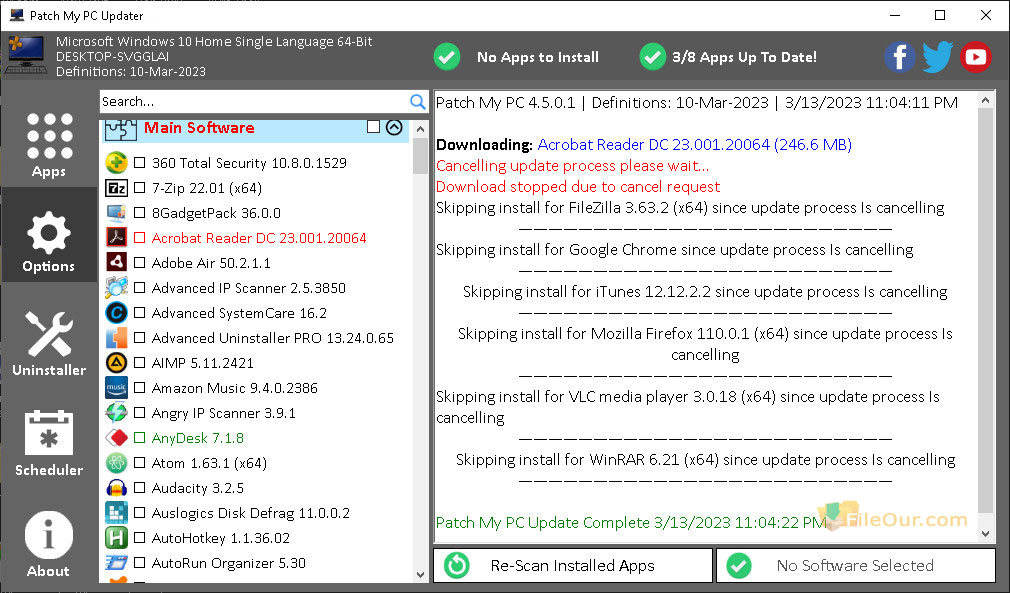Viewport: 1010px width, 593px height.
Task: Click the green check beside 3/8 Apps Up To Date
Action: pyautogui.click(x=653, y=57)
